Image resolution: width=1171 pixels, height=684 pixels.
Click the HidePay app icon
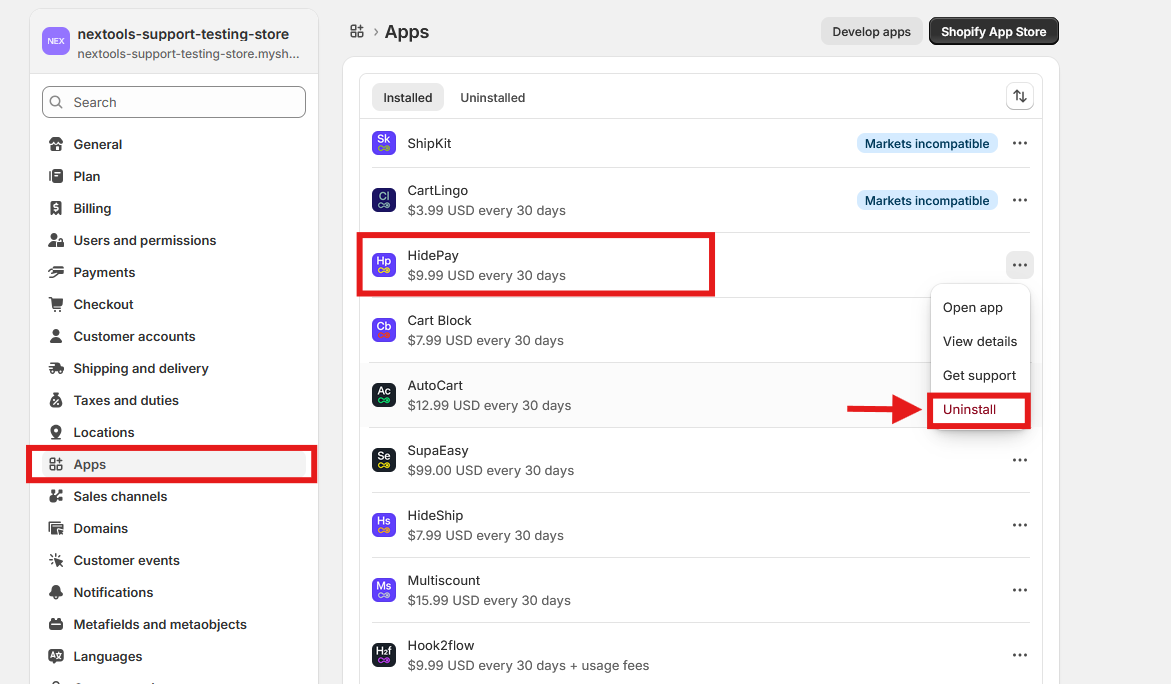click(x=384, y=265)
